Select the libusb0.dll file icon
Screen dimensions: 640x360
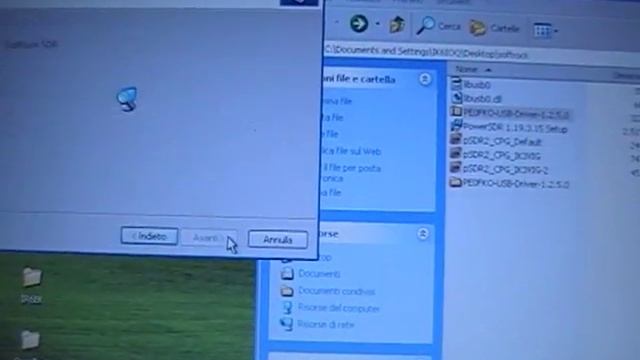click(x=456, y=98)
